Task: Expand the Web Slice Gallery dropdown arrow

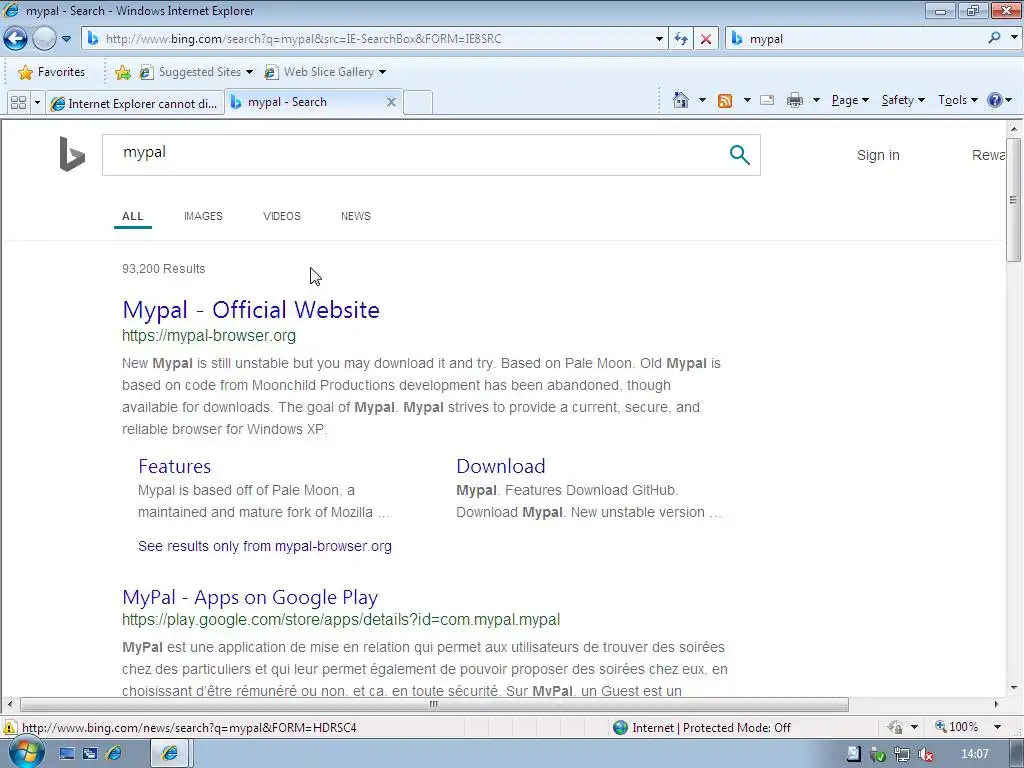Action: (x=383, y=72)
